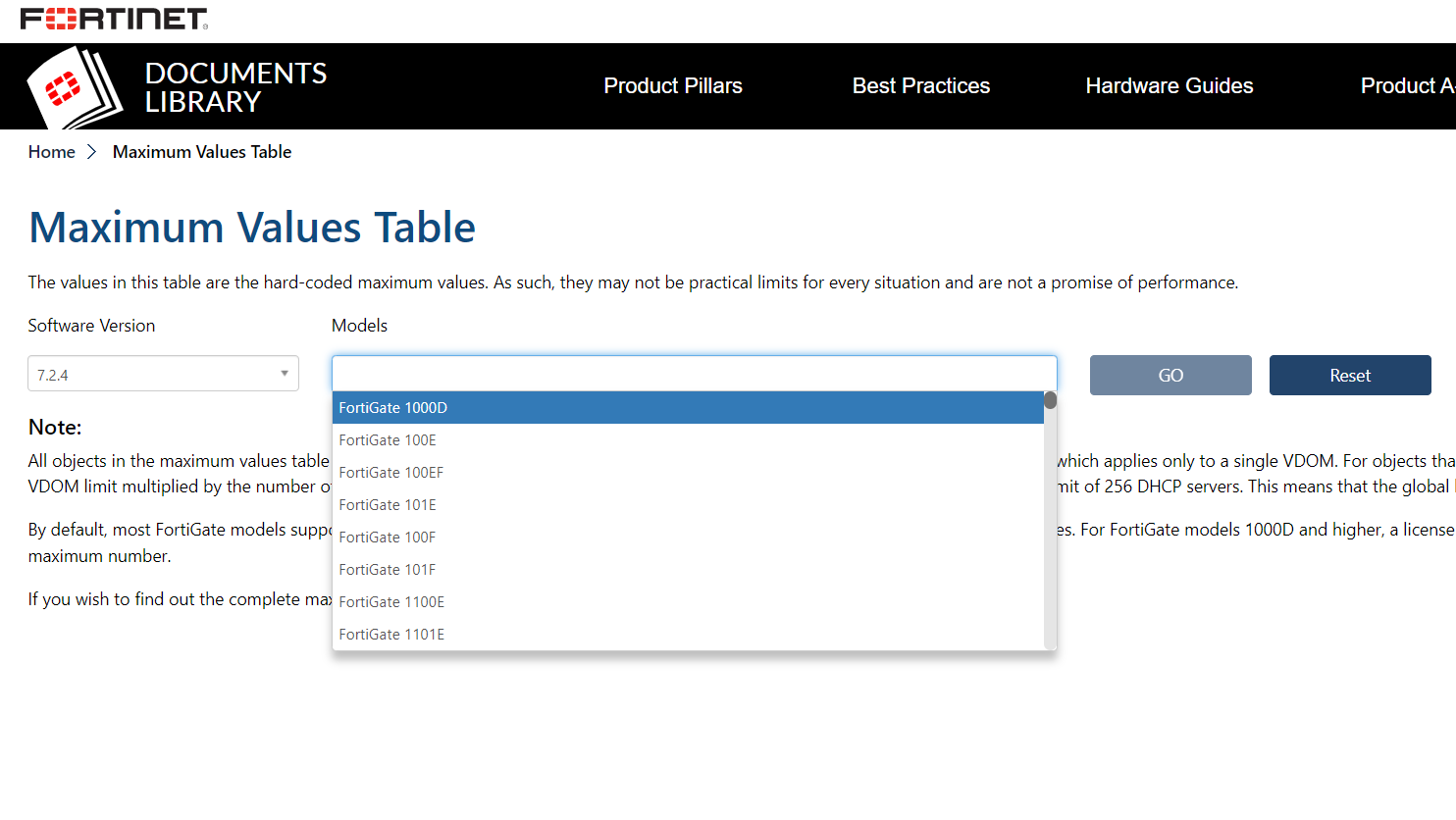Select FortiGate 100F from the list

(x=688, y=538)
